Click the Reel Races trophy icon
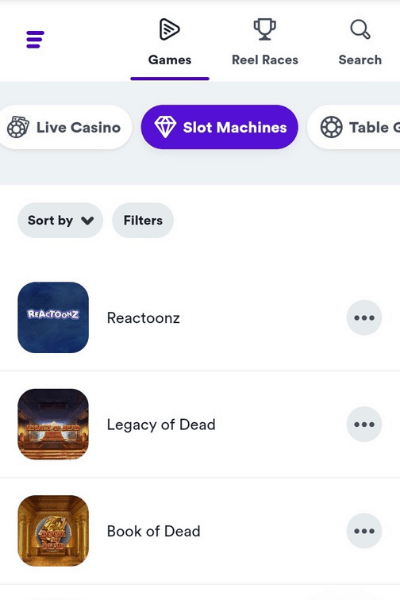Screen dimensions: 400x600 coord(264,29)
